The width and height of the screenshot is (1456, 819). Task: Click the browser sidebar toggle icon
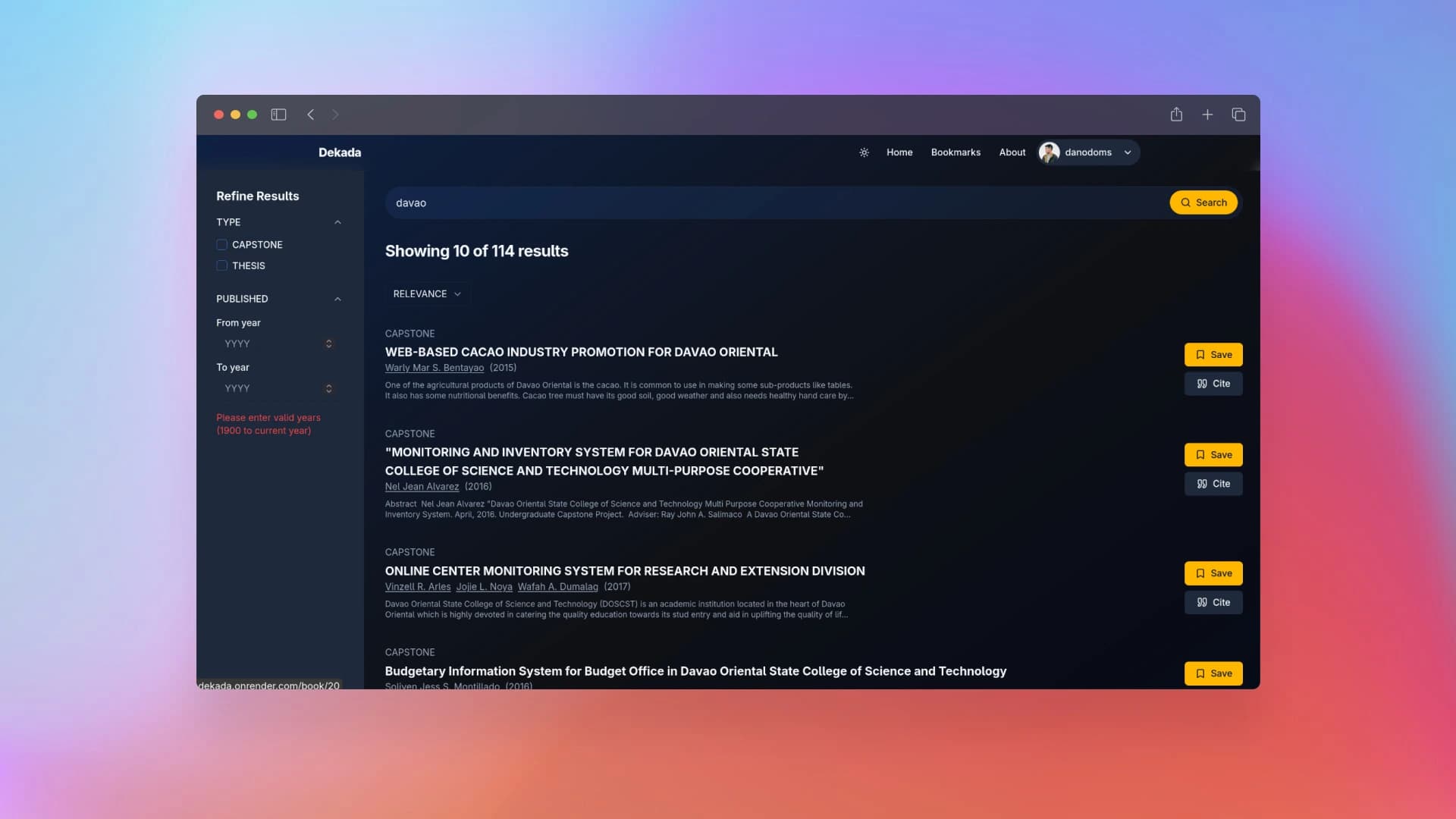[278, 115]
